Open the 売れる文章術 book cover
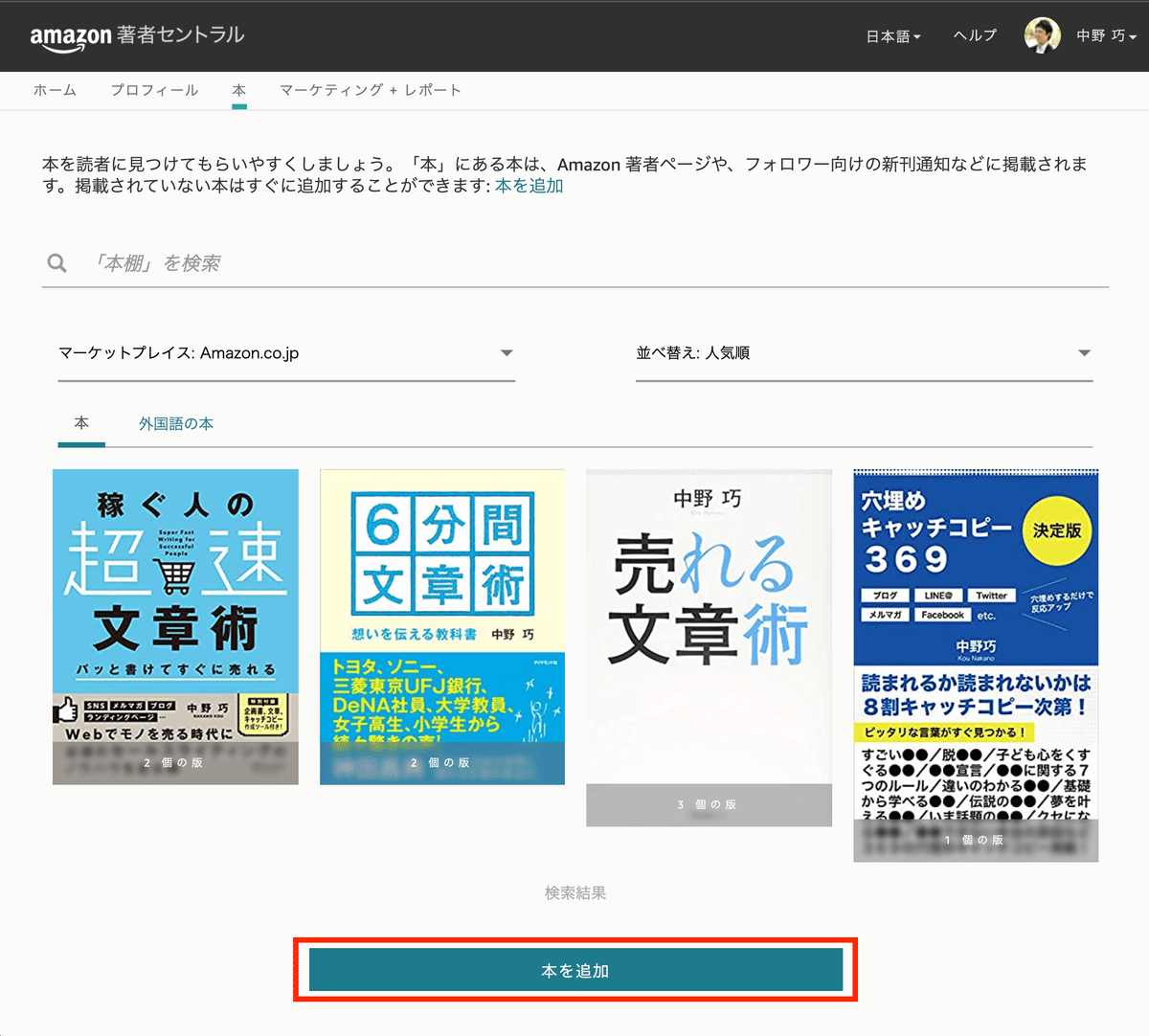This screenshot has height=1036, width=1149. (x=709, y=647)
